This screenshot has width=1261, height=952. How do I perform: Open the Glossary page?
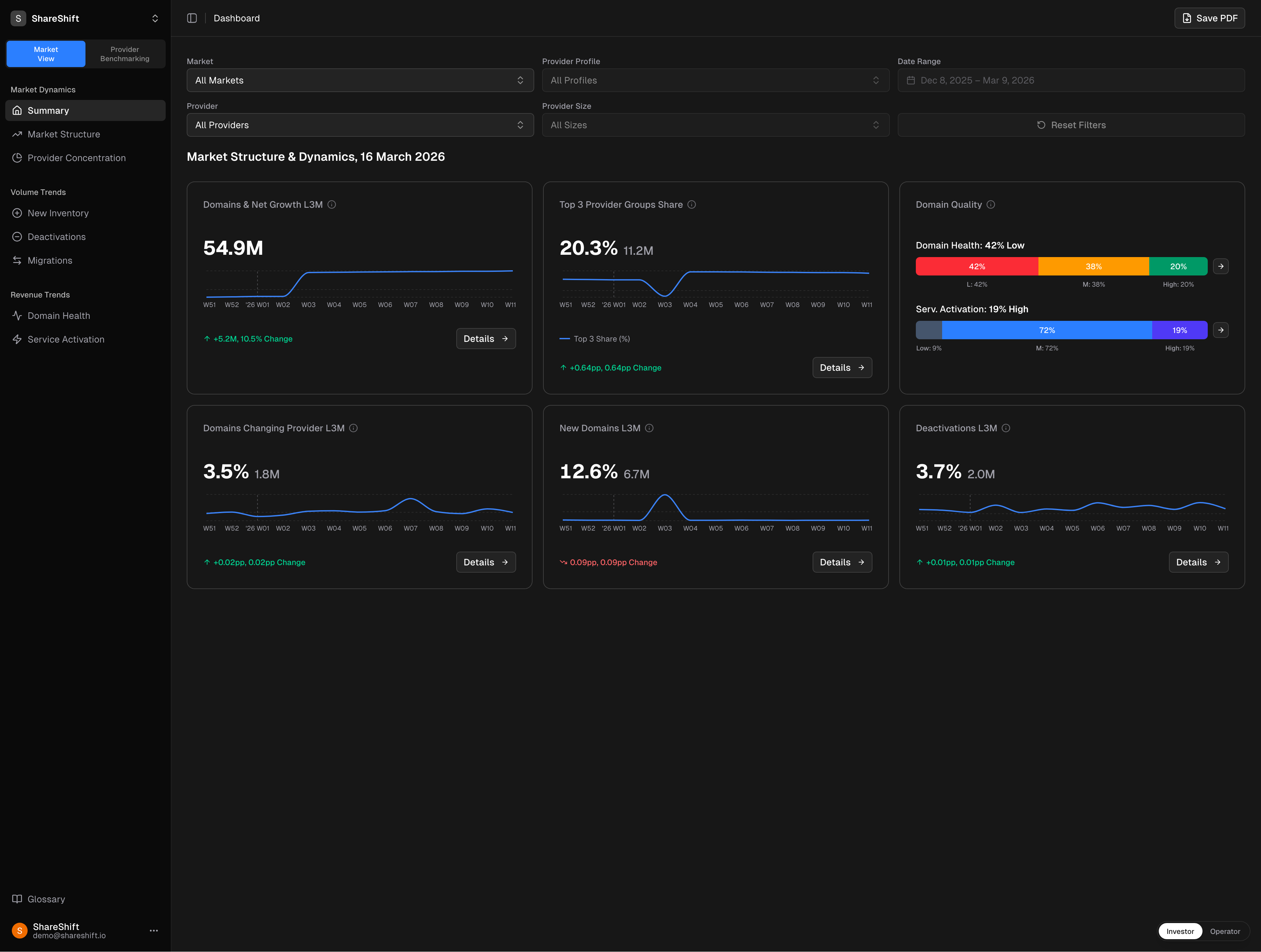[46, 899]
